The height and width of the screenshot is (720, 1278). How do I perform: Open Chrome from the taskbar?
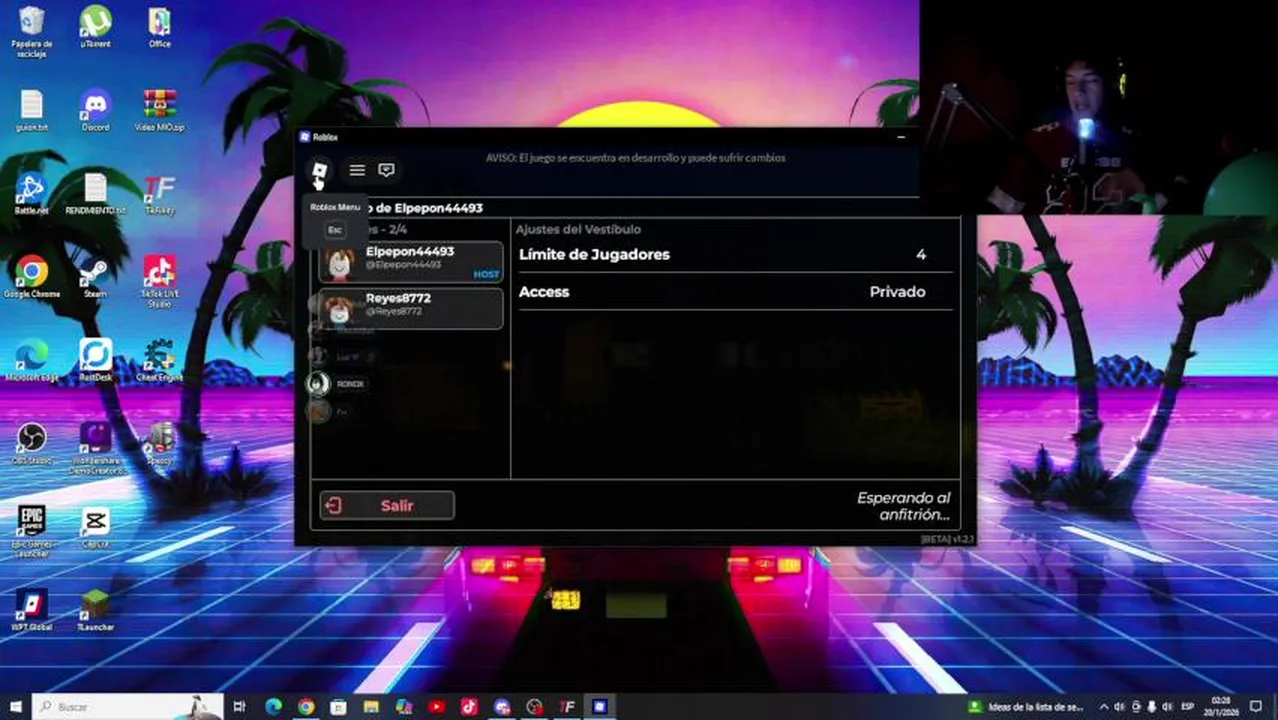point(305,706)
